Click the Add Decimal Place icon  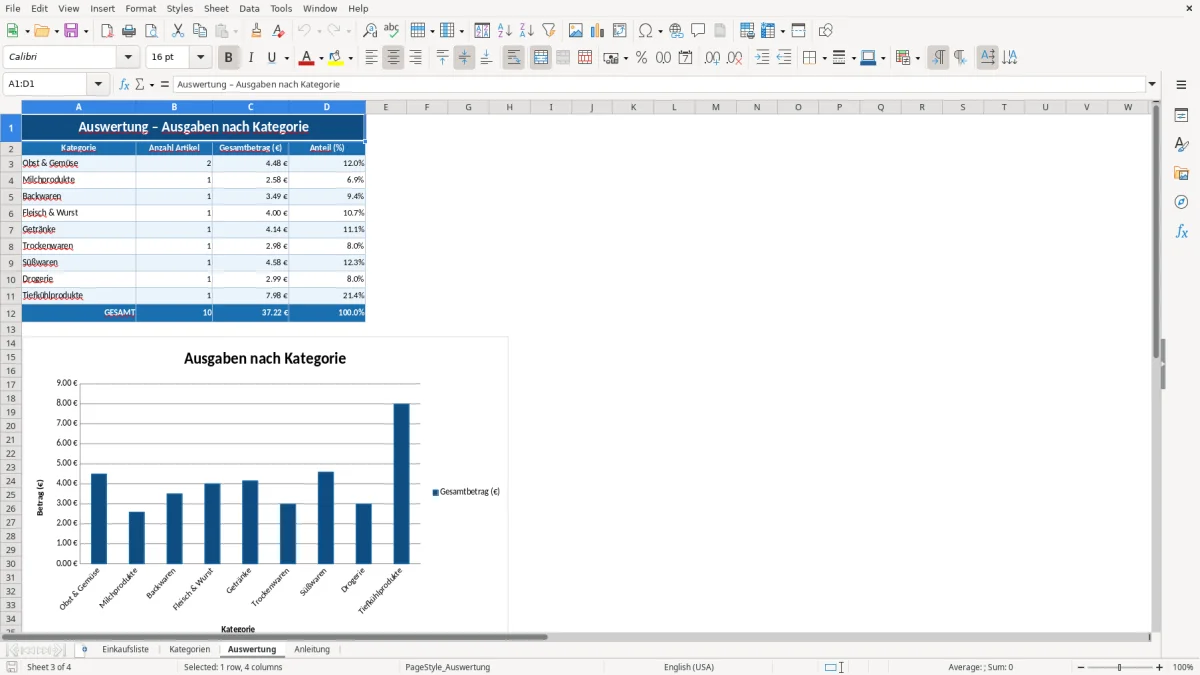[x=712, y=58]
